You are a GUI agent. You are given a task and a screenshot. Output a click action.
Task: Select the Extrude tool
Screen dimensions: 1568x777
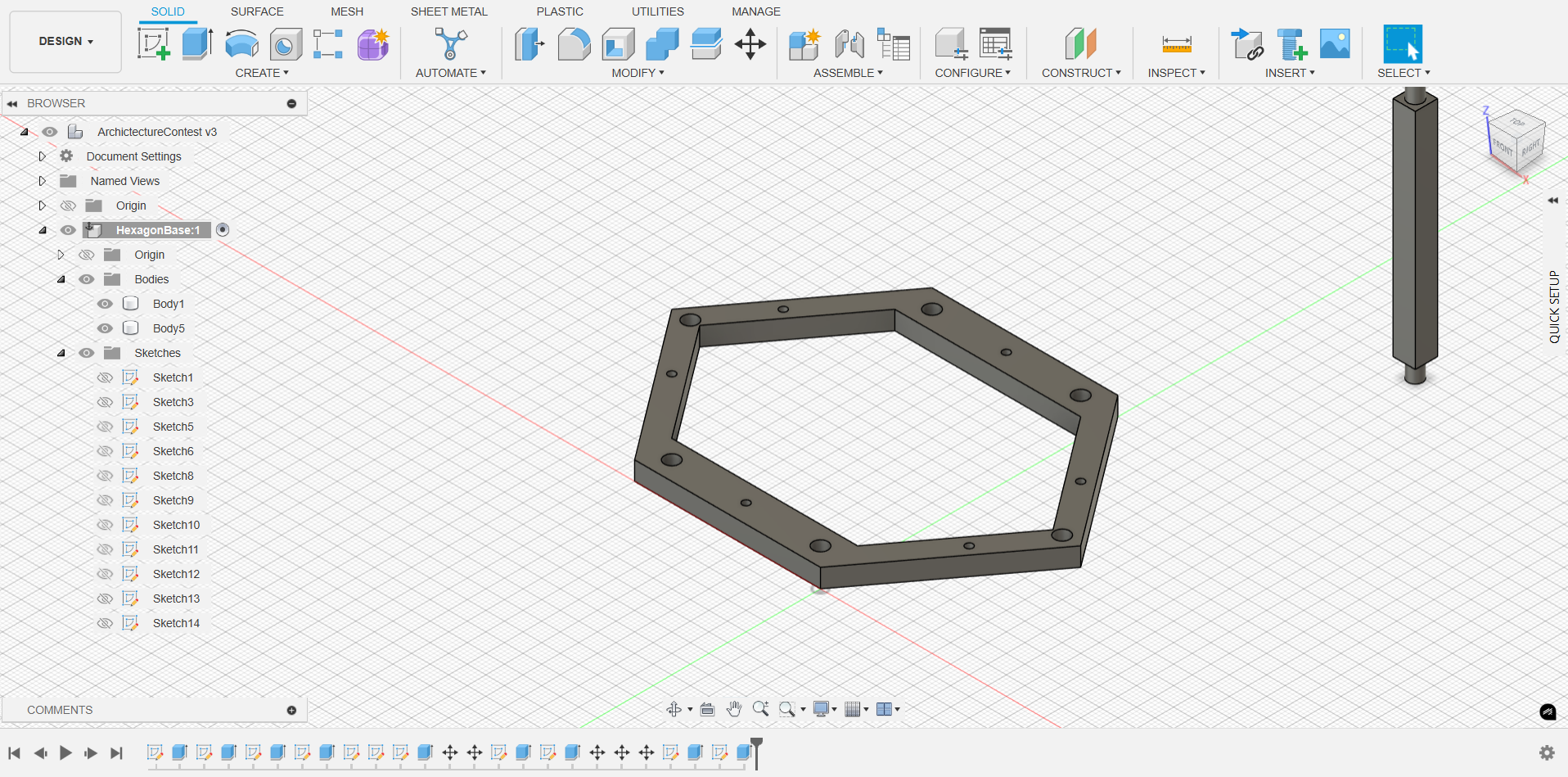point(197,44)
